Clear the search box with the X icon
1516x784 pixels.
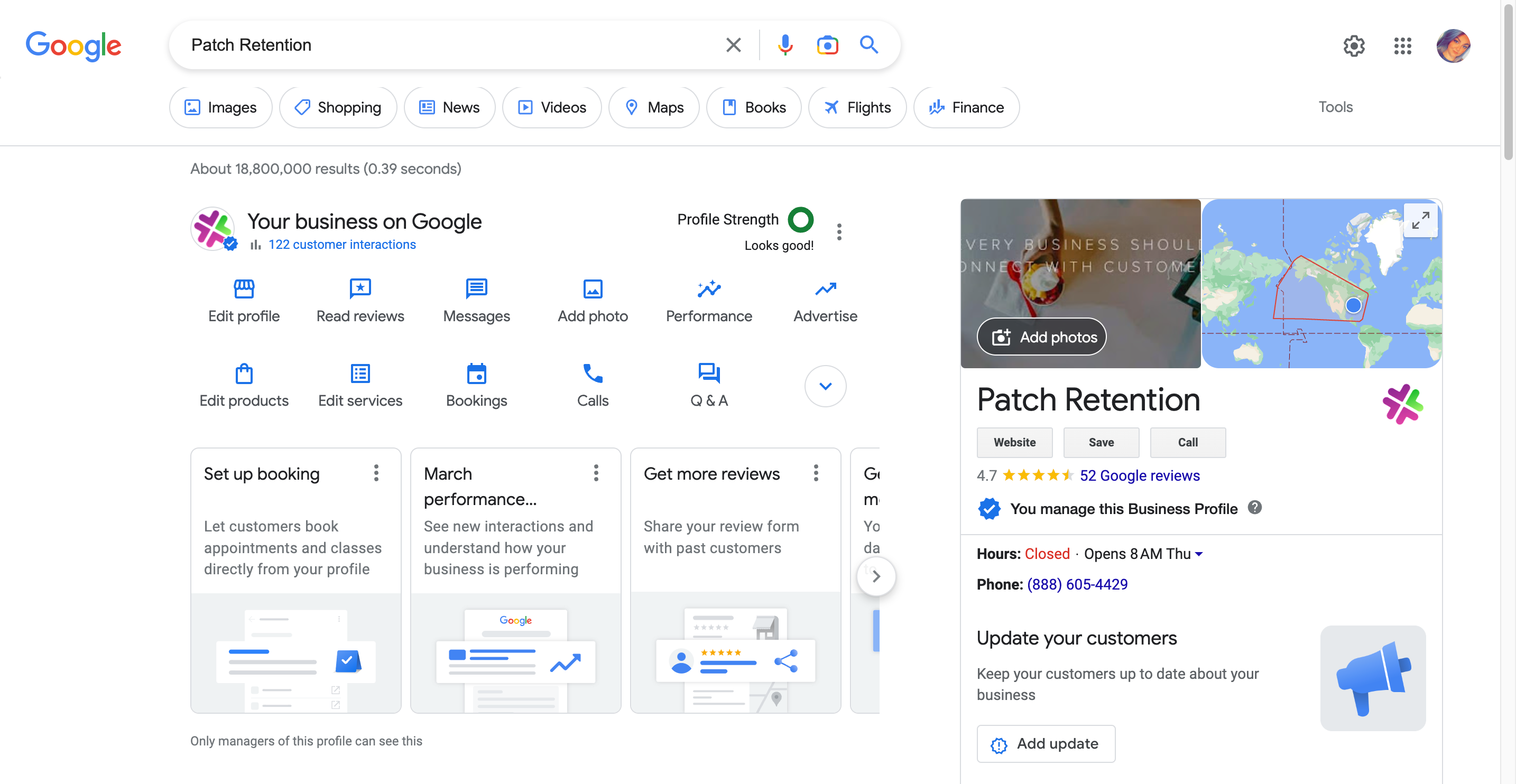click(x=733, y=45)
